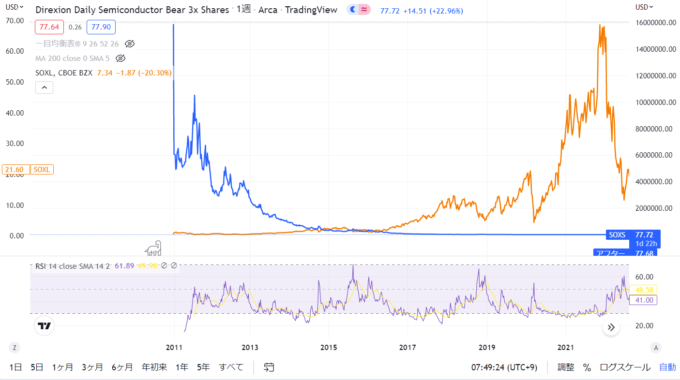Click the A auto-scale circle icon
This screenshot has width=680, height=380.
coord(656,347)
